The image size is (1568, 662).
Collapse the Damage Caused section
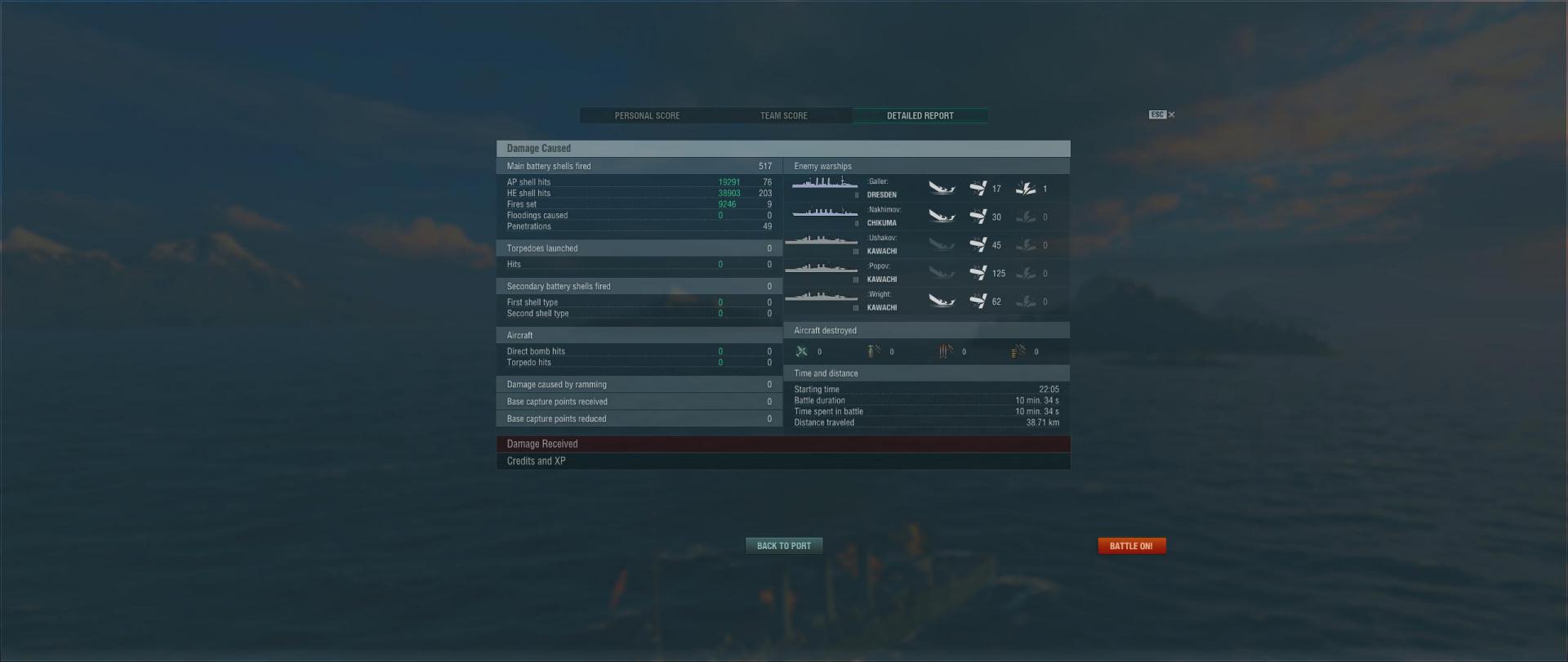coord(783,148)
